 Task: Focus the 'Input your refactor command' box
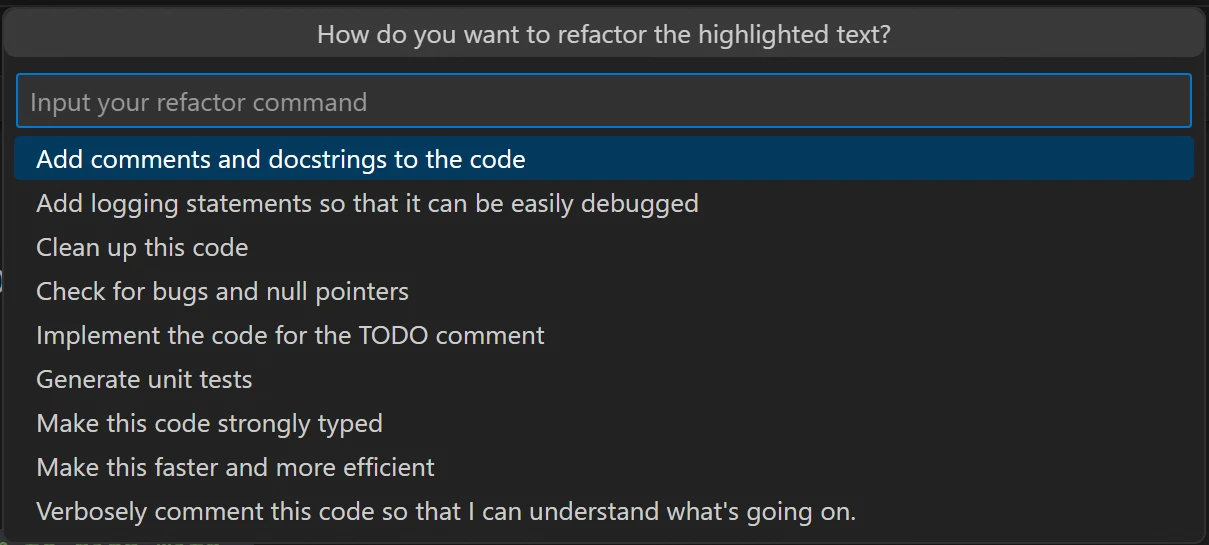(x=603, y=101)
